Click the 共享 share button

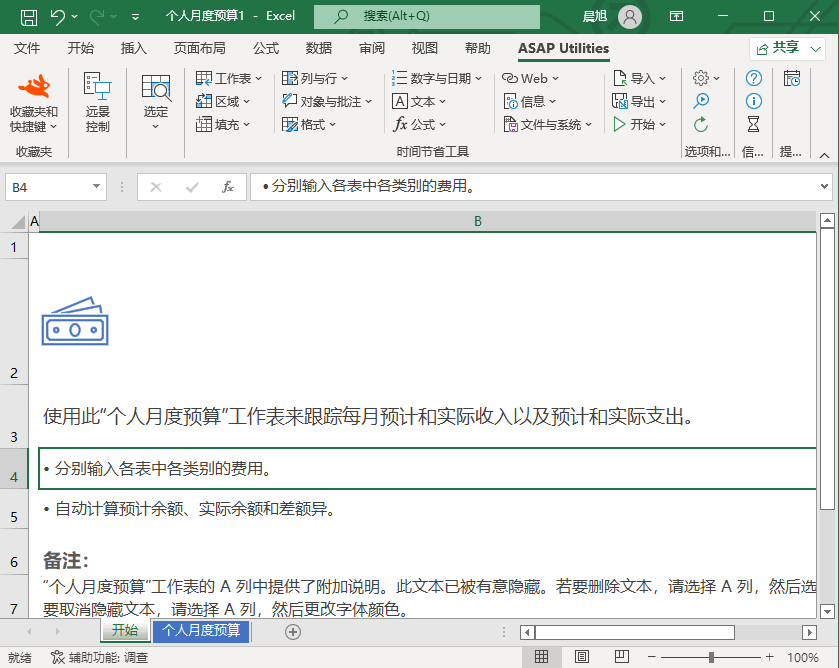pyautogui.click(x=779, y=49)
